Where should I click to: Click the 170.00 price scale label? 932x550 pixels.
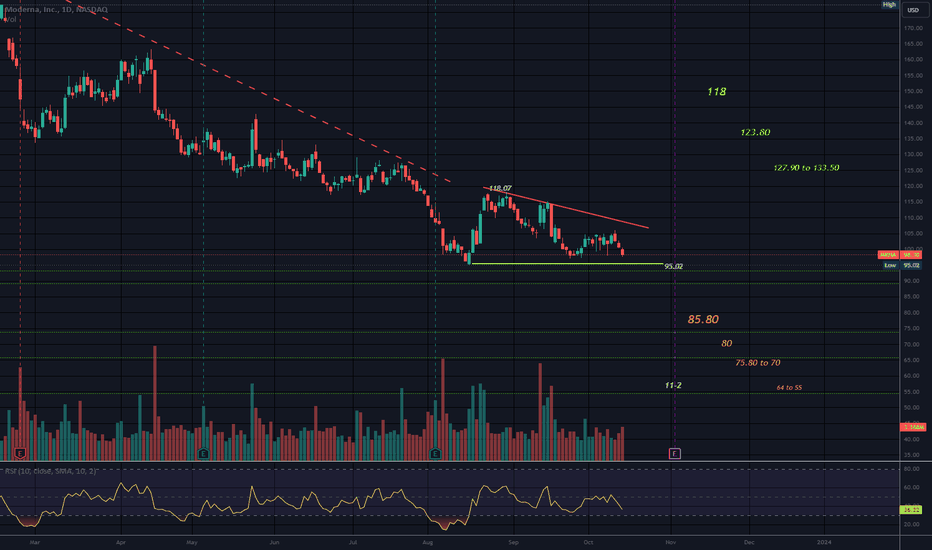[912, 28]
